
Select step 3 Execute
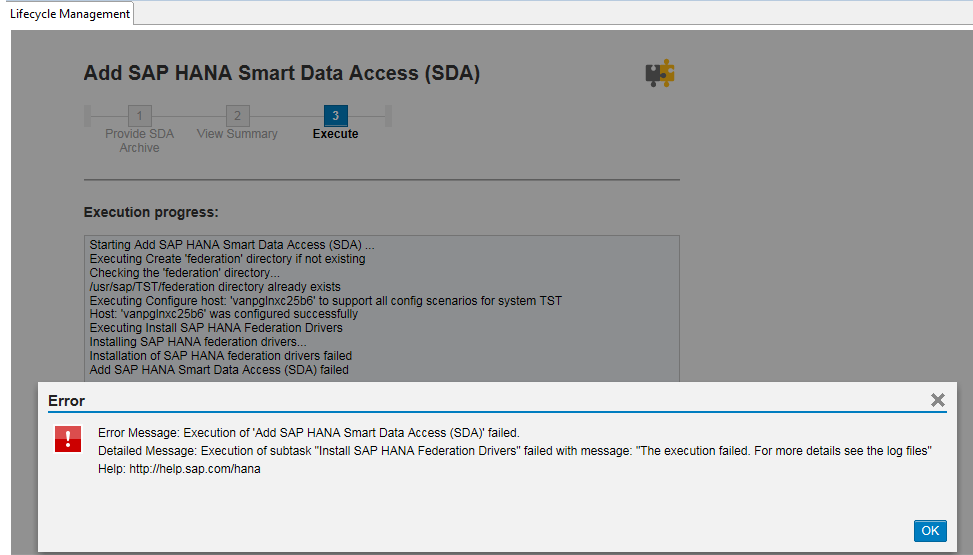[x=336, y=115]
